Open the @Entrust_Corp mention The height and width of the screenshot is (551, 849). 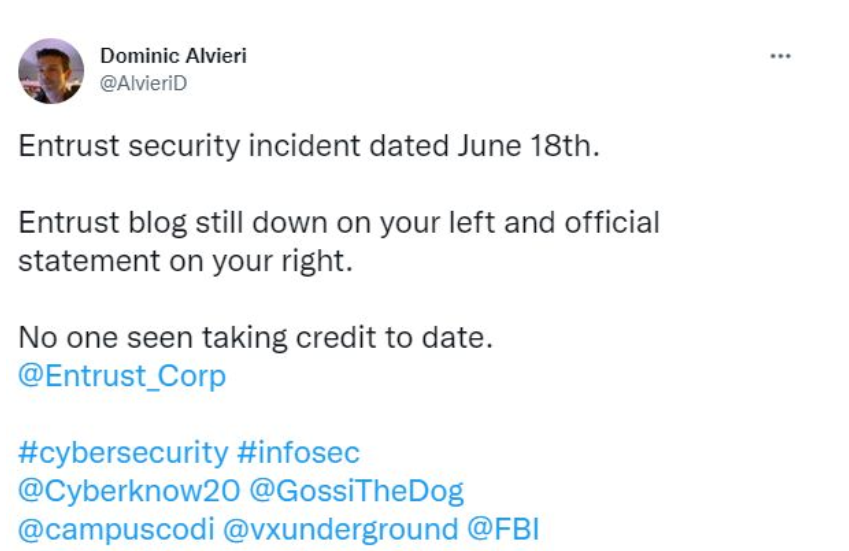pyautogui.click(x=122, y=376)
